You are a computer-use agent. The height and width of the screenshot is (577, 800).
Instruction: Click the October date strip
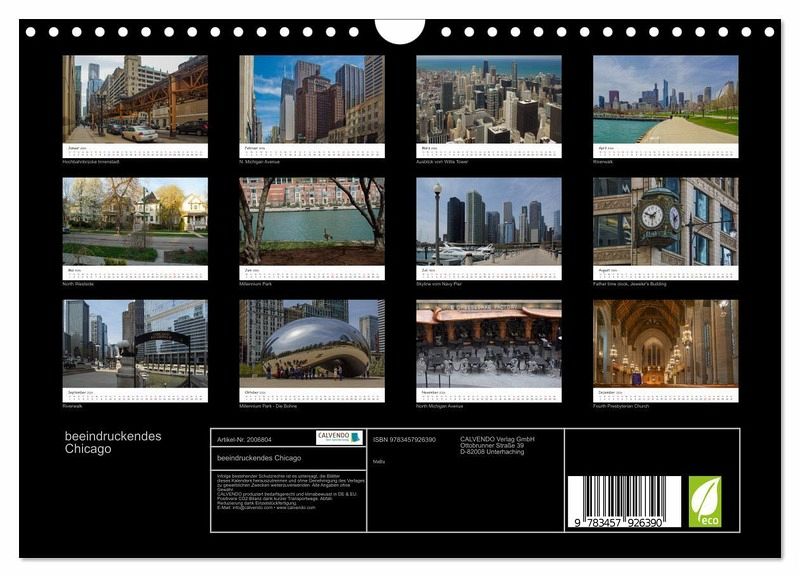[312, 395]
